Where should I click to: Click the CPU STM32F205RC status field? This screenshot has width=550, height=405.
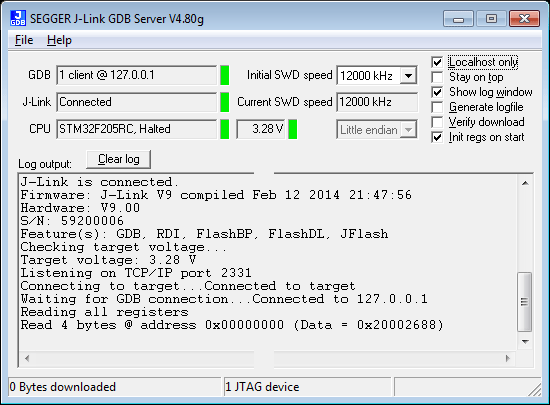pyautogui.click(x=136, y=129)
